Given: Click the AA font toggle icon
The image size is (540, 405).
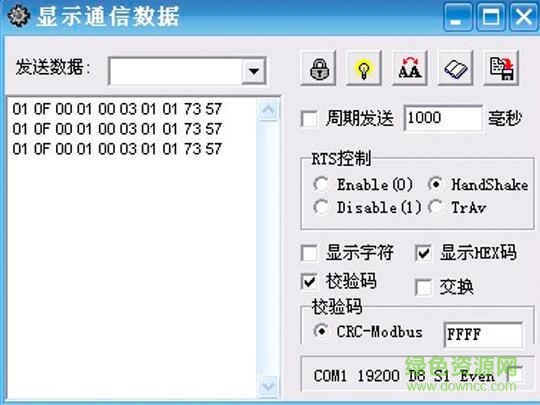Looking at the screenshot, I should (409, 68).
